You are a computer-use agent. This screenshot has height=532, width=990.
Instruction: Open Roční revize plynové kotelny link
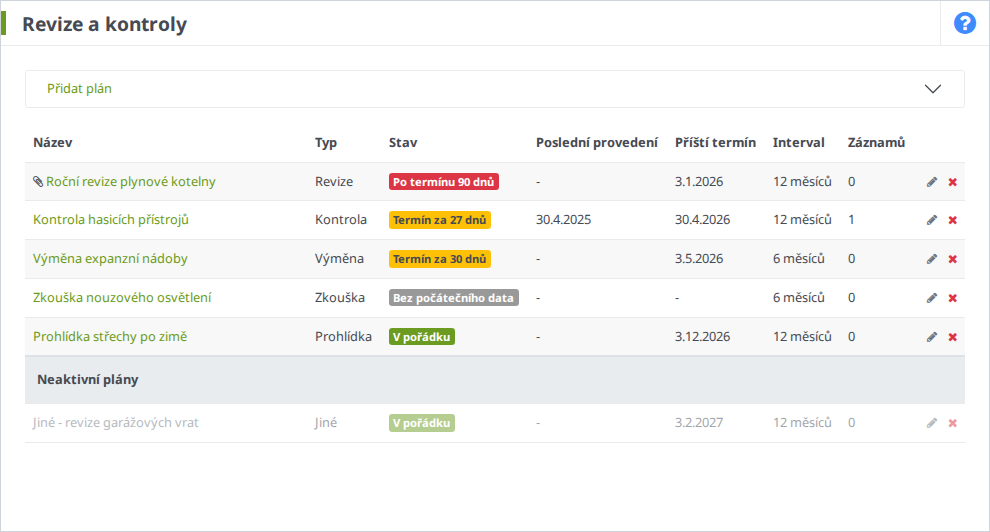pyautogui.click(x=131, y=182)
